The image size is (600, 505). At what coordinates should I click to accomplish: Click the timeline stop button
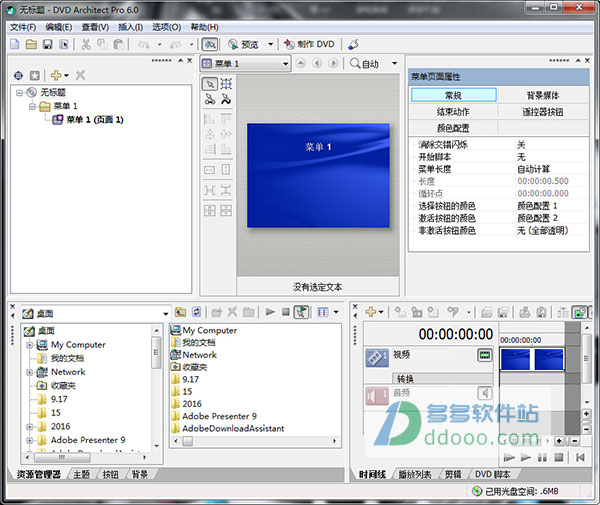(559, 457)
